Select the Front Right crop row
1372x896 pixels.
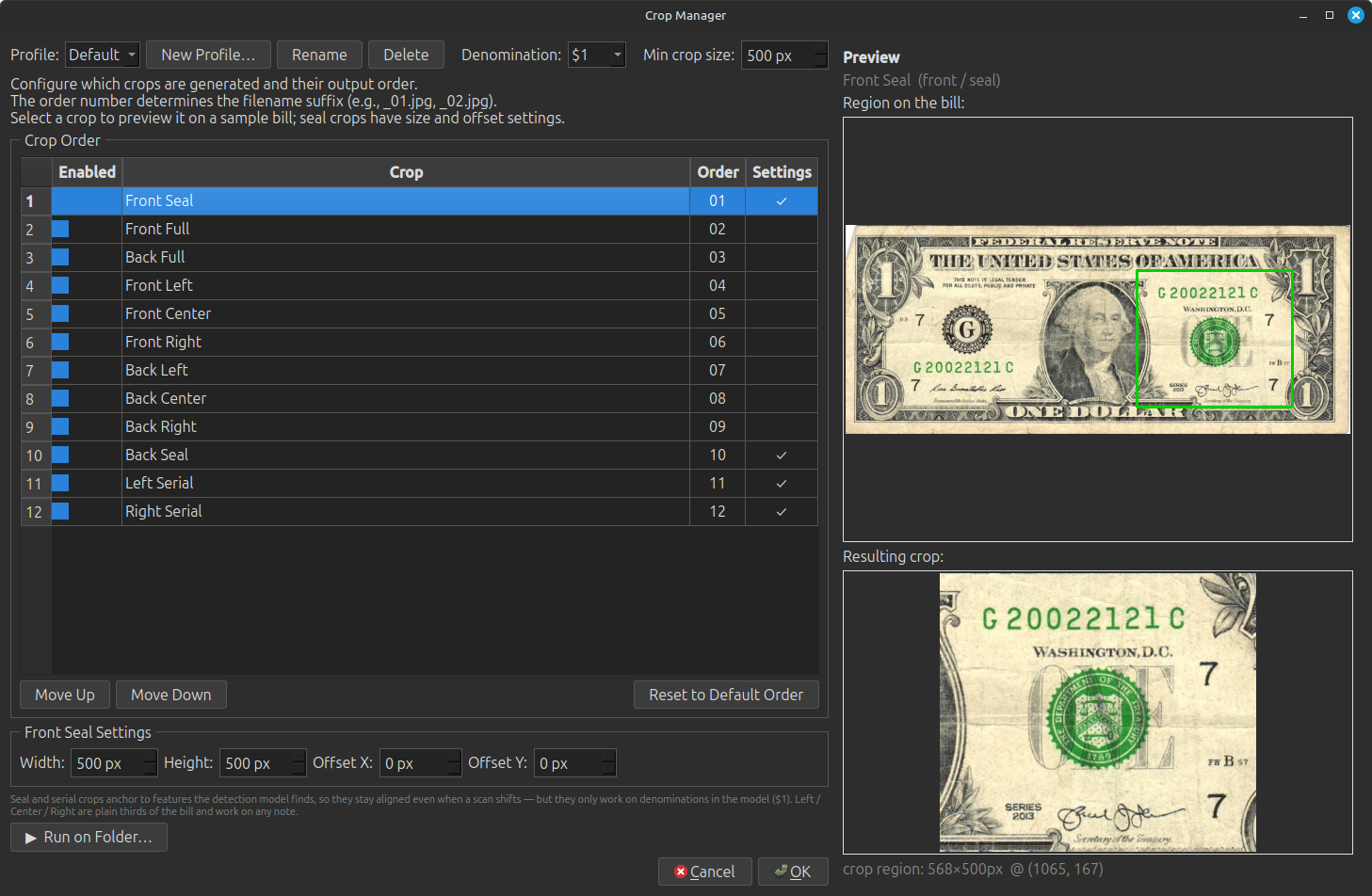[406, 342]
